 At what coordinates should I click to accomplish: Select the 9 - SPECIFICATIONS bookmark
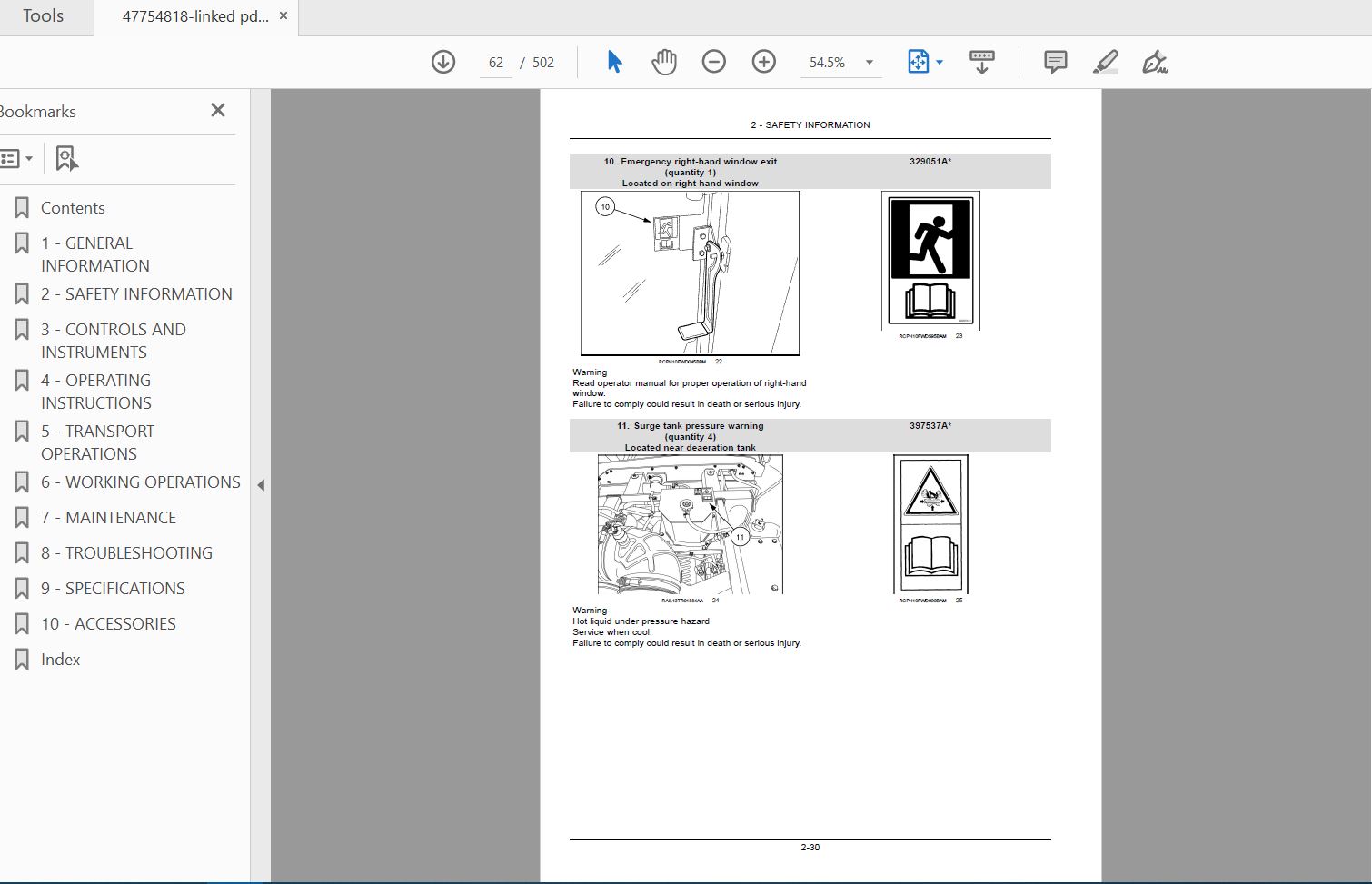pyautogui.click(x=113, y=589)
